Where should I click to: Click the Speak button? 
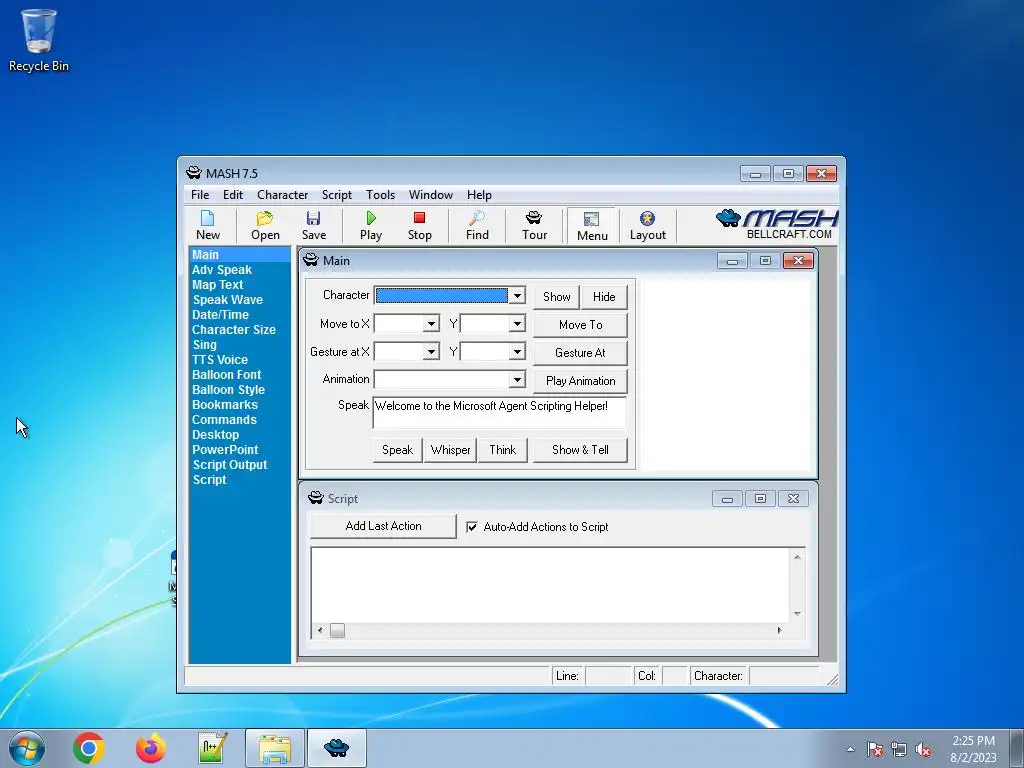click(x=397, y=450)
